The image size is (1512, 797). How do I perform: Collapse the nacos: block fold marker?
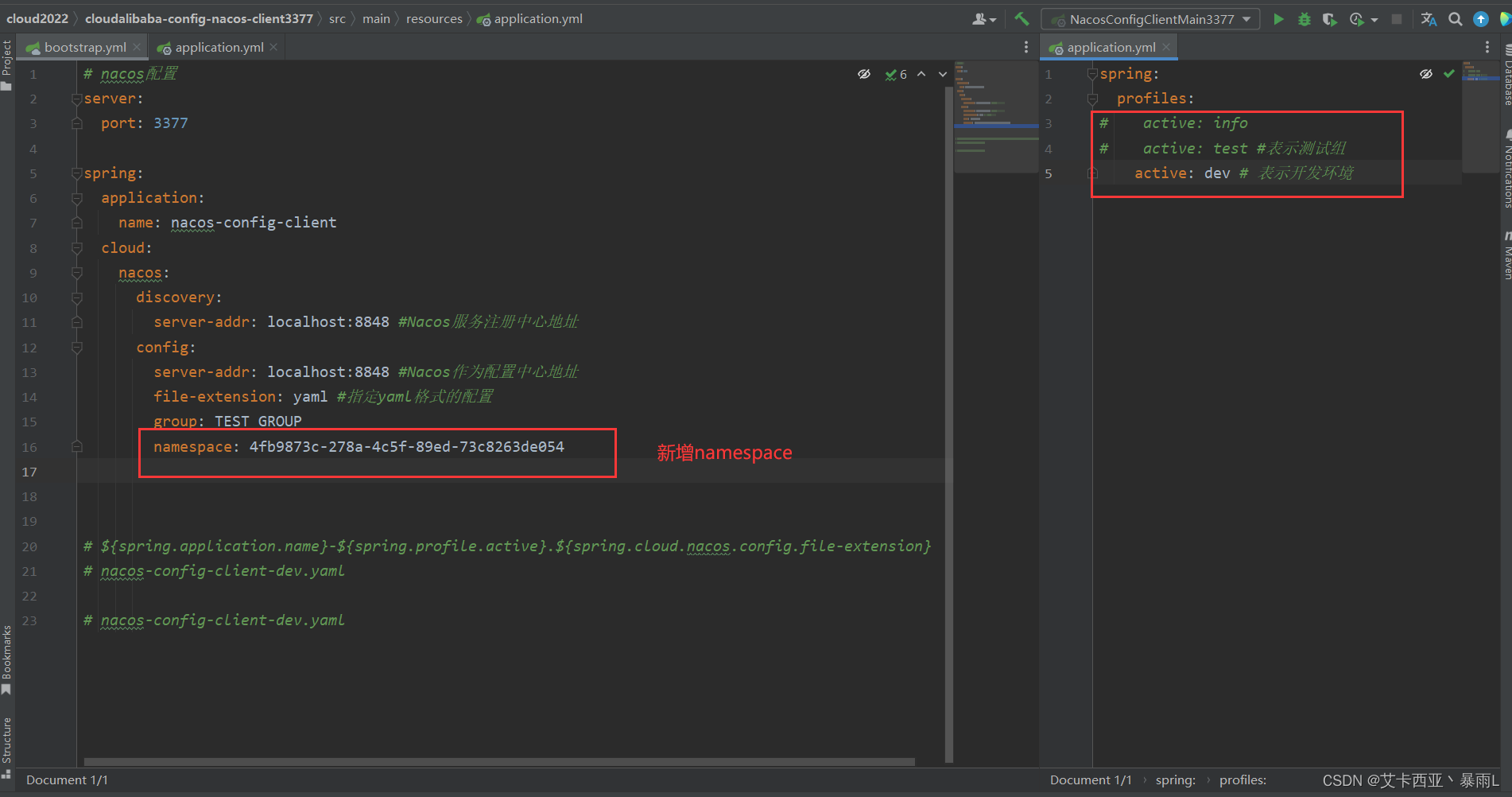(x=77, y=273)
